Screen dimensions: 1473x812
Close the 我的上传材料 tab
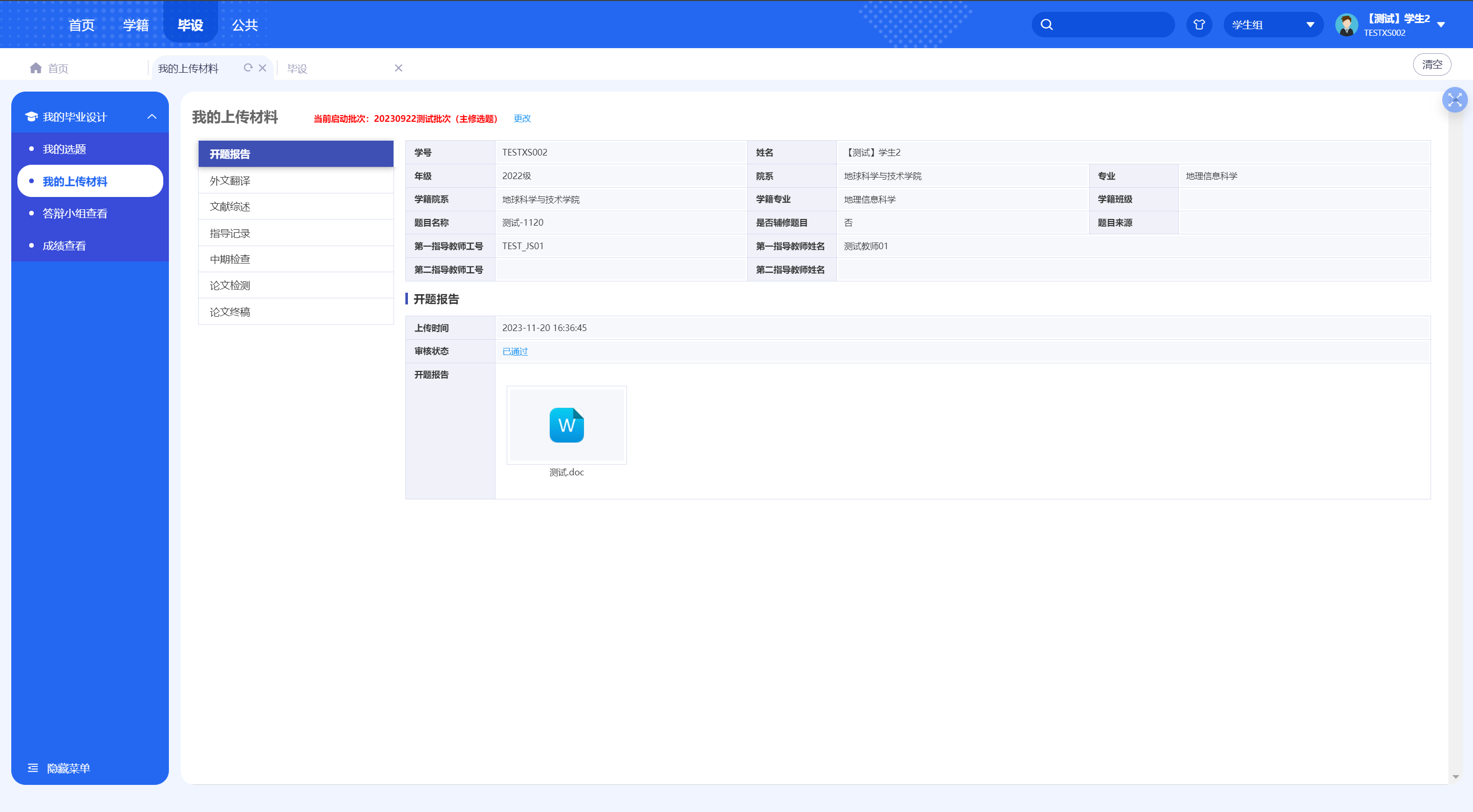[x=263, y=68]
